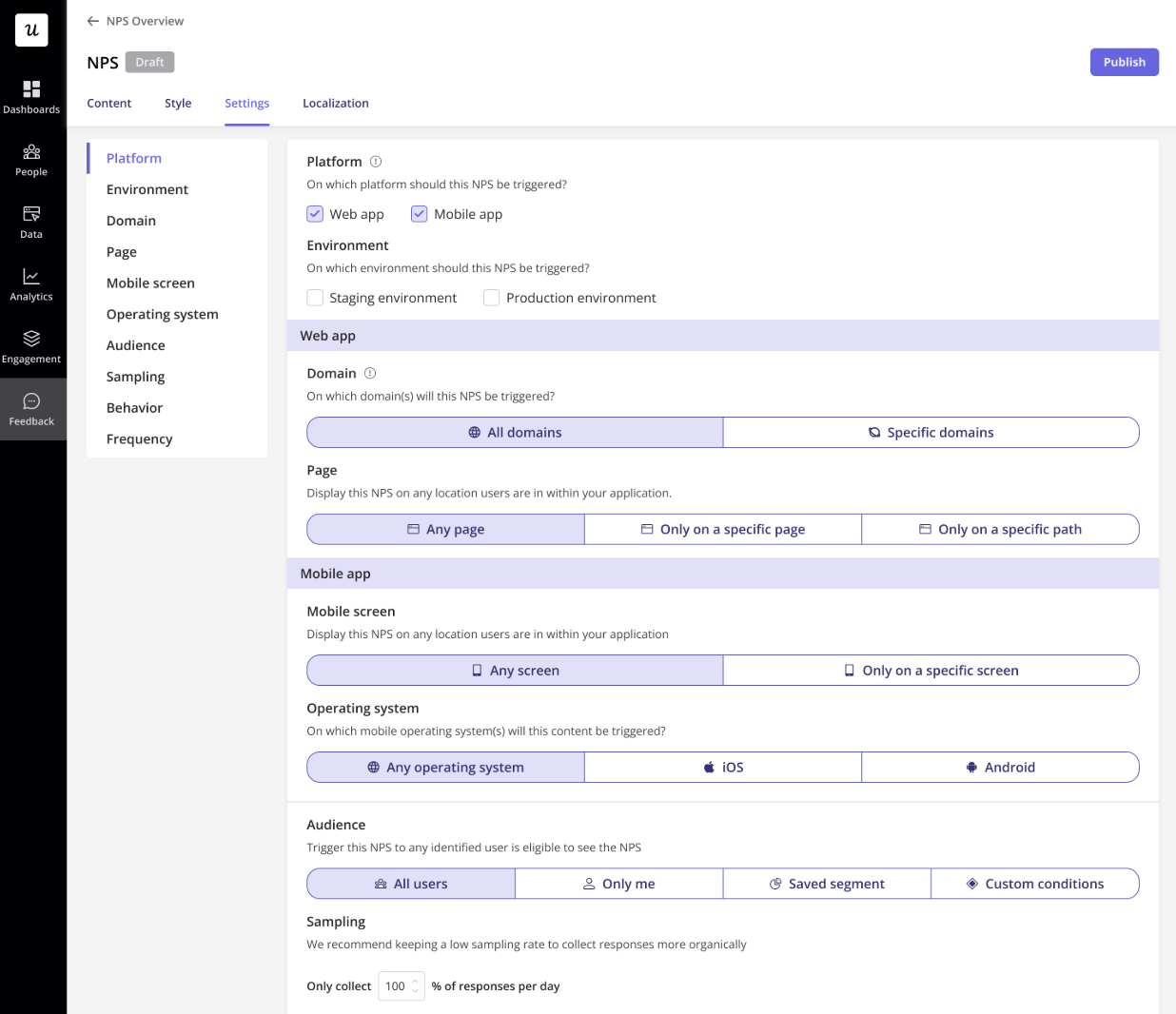Click the Userpilot logo icon
The image size is (1176, 1014).
[31, 30]
